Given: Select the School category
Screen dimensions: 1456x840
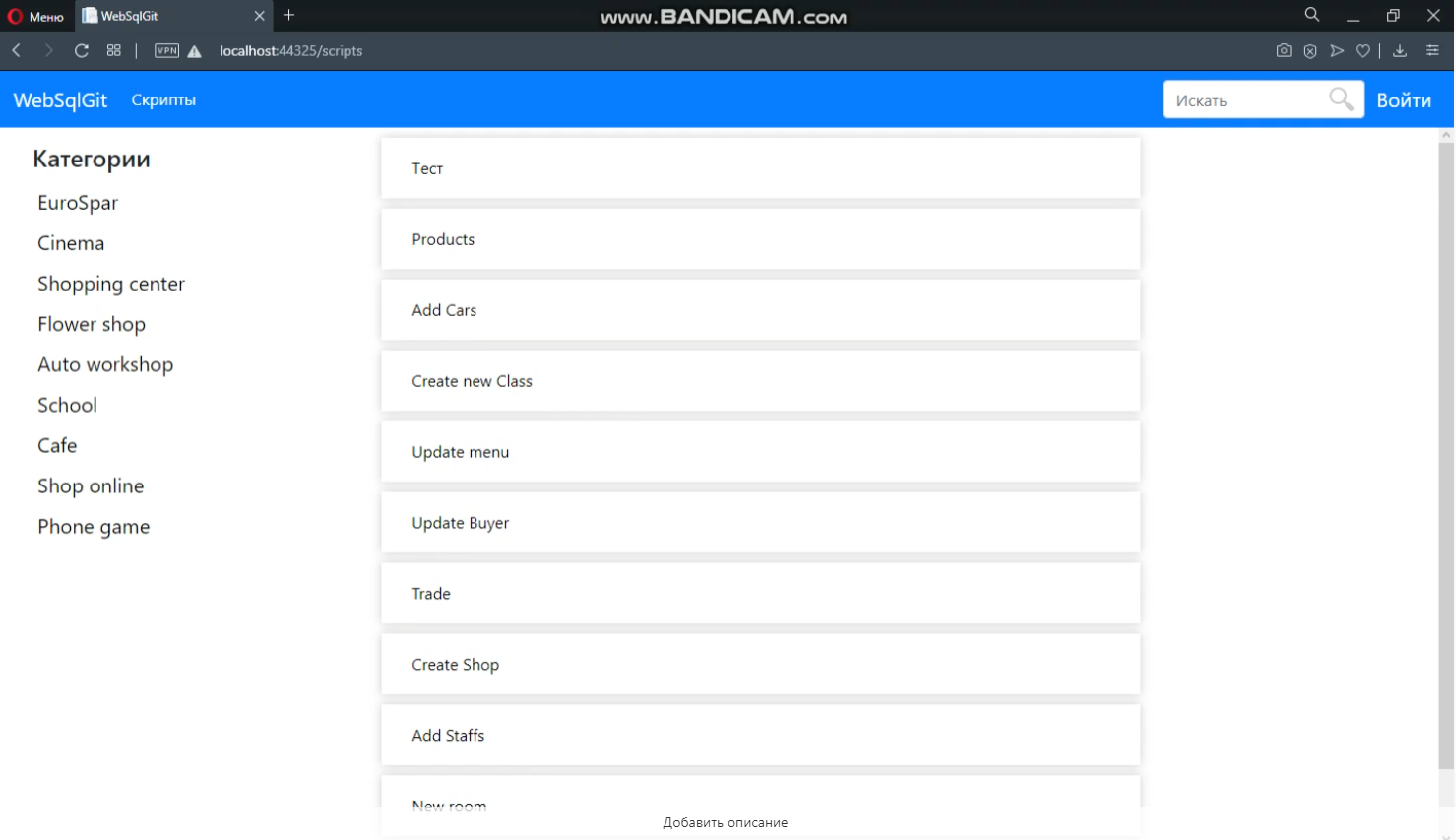Looking at the screenshot, I should point(67,405).
